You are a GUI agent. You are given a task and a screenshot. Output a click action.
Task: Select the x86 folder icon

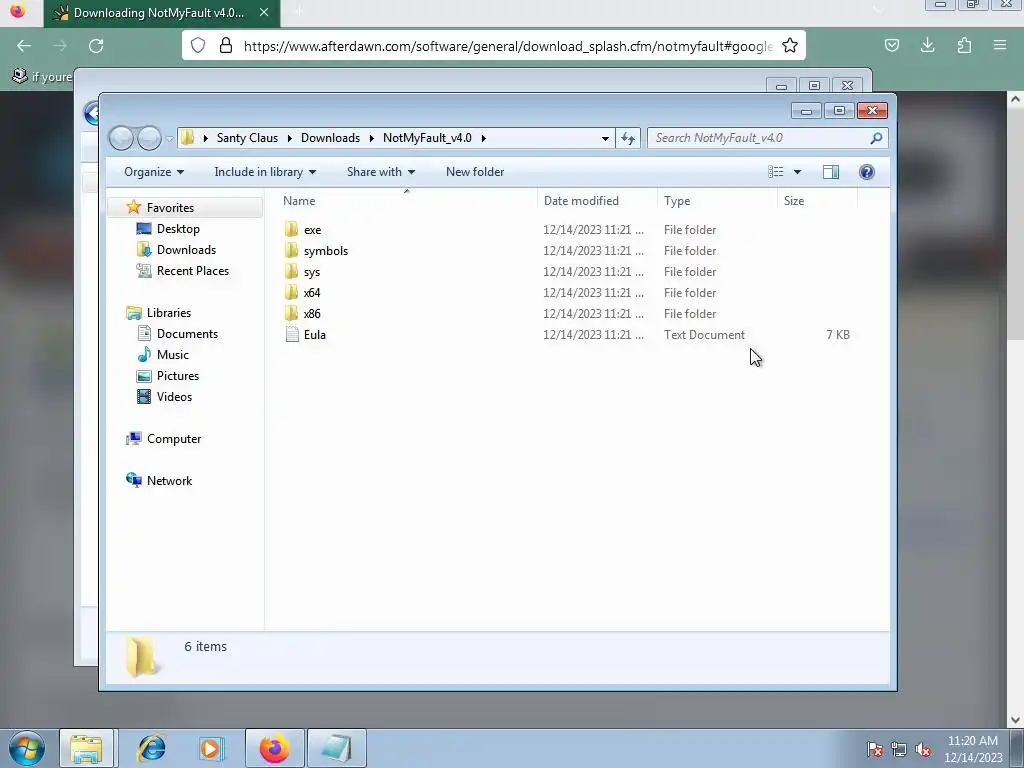[x=291, y=313]
